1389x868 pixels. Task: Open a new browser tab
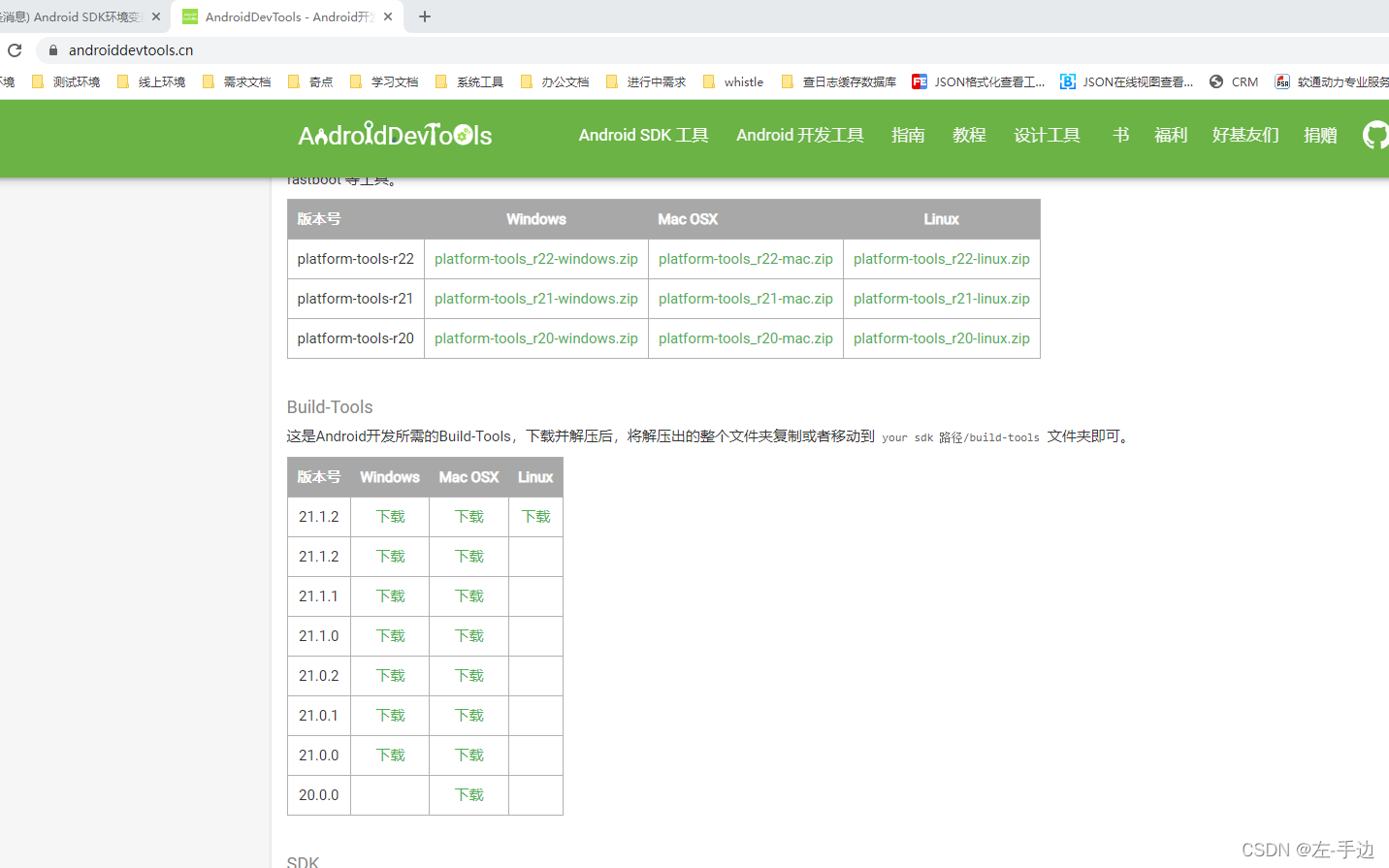tap(425, 16)
